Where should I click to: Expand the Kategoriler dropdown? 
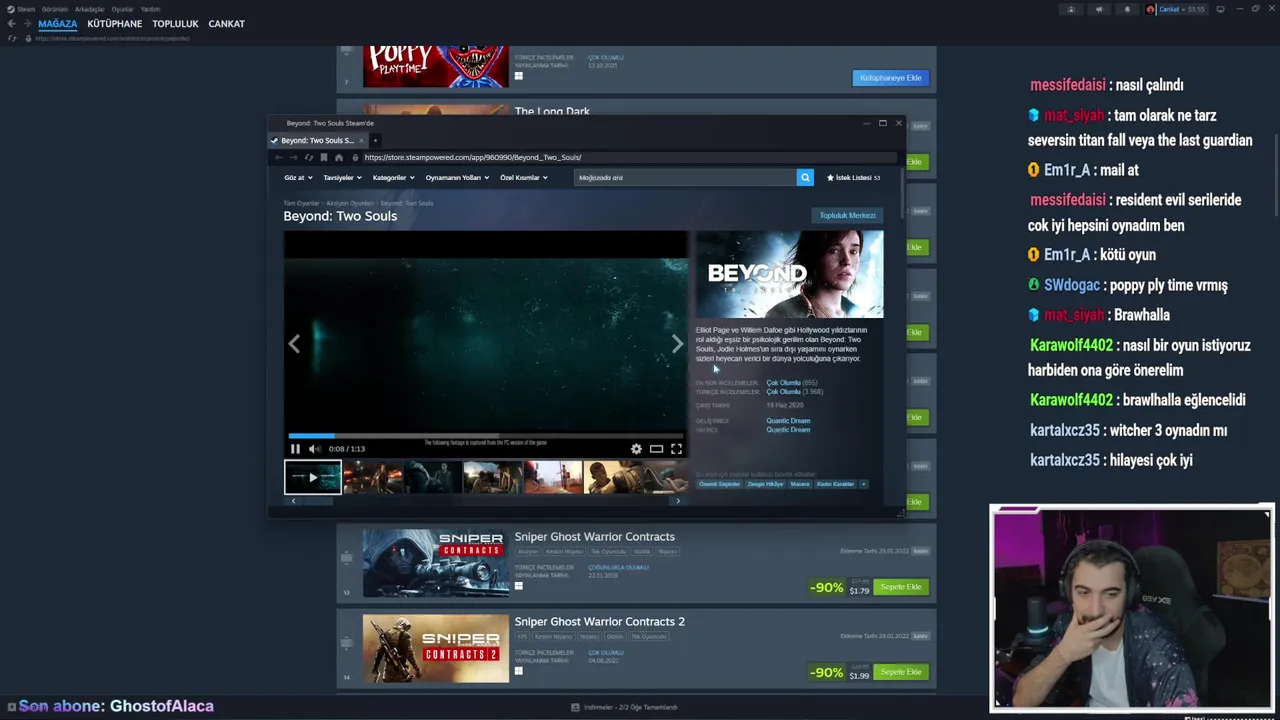coord(393,177)
